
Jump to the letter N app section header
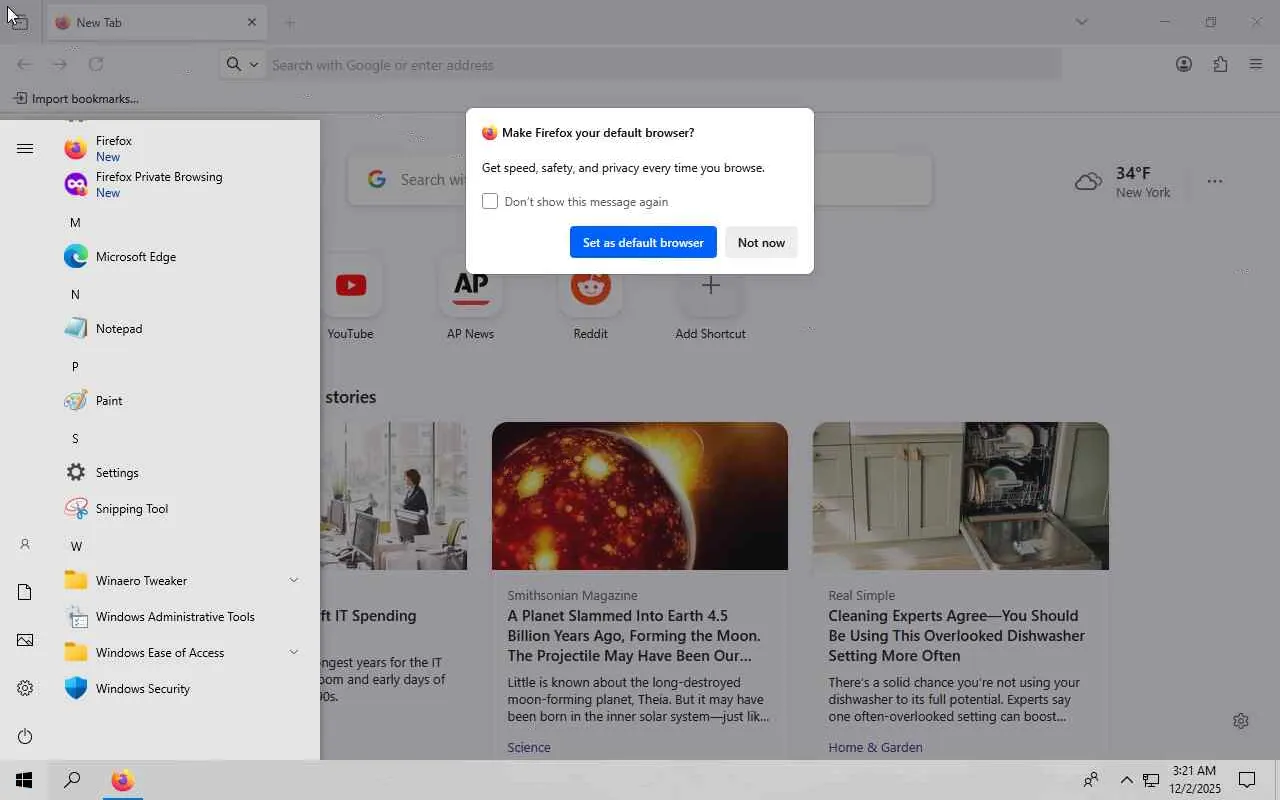coord(75,294)
